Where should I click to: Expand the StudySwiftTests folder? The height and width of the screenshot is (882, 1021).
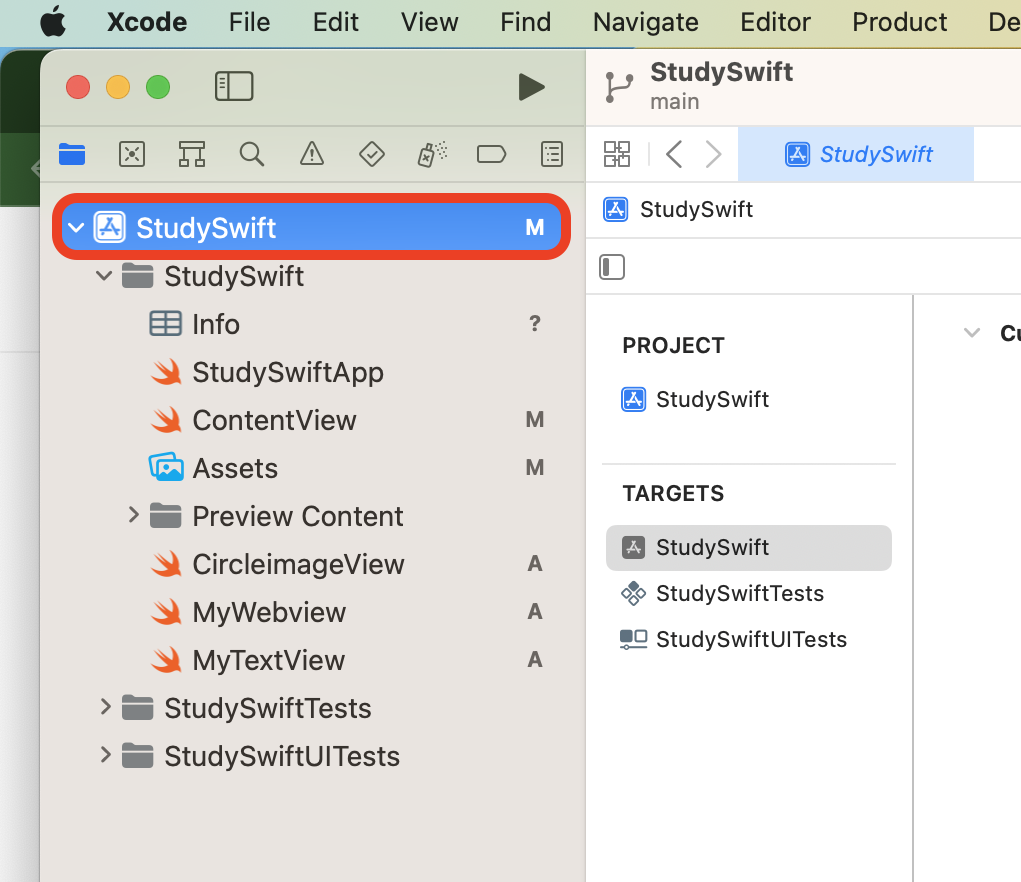click(x=105, y=707)
